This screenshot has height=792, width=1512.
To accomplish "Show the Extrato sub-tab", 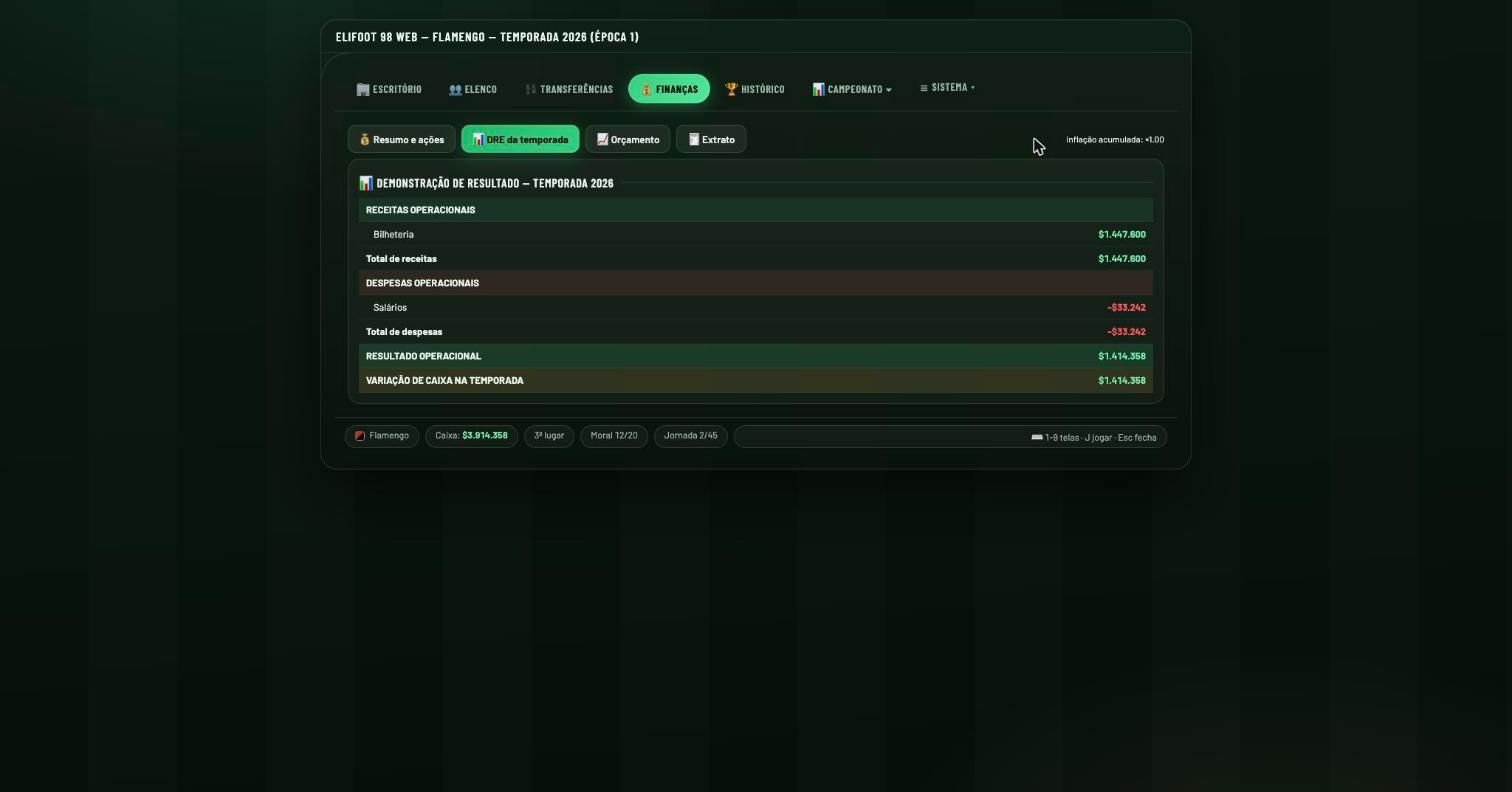I will coord(711,139).
